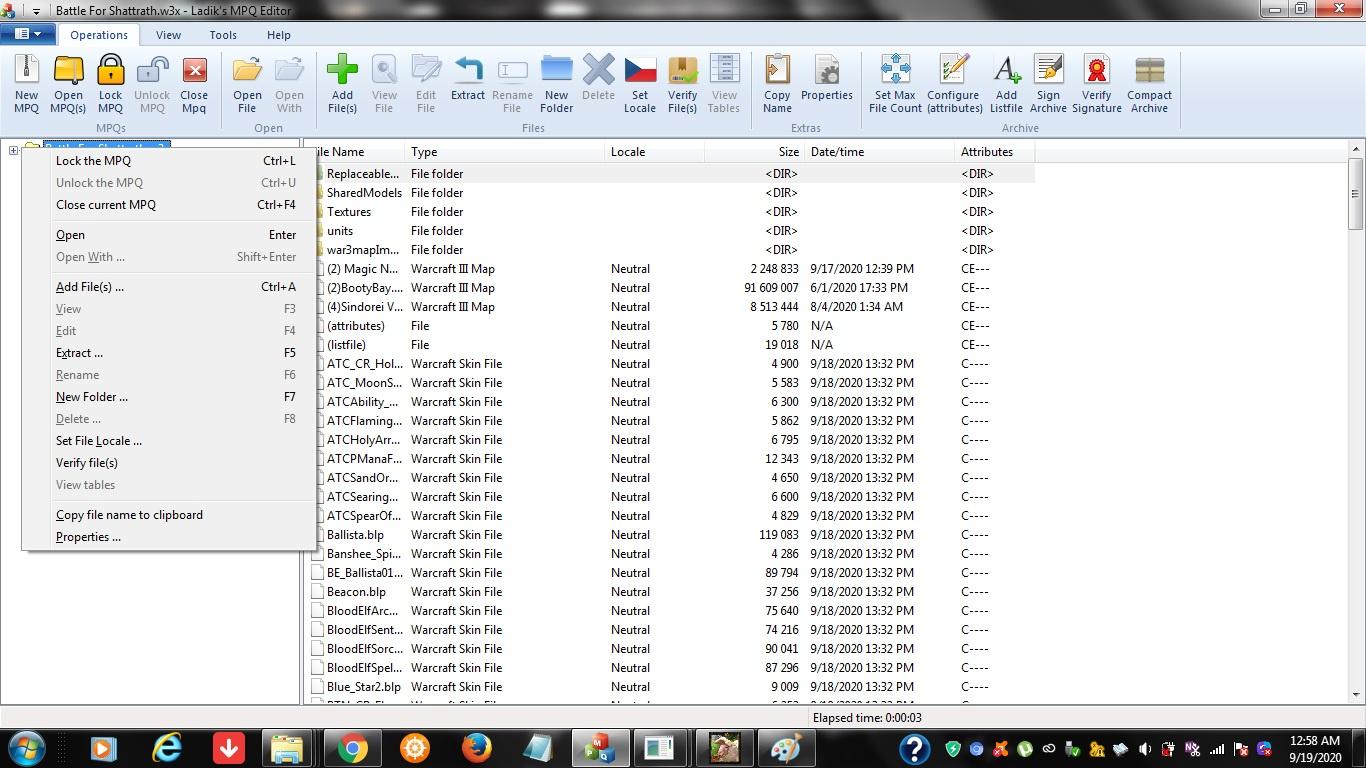Image resolution: width=1366 pixels, height=768 pixels.
Task: Click the Compact Archive icon
Action: (1149, 84)
